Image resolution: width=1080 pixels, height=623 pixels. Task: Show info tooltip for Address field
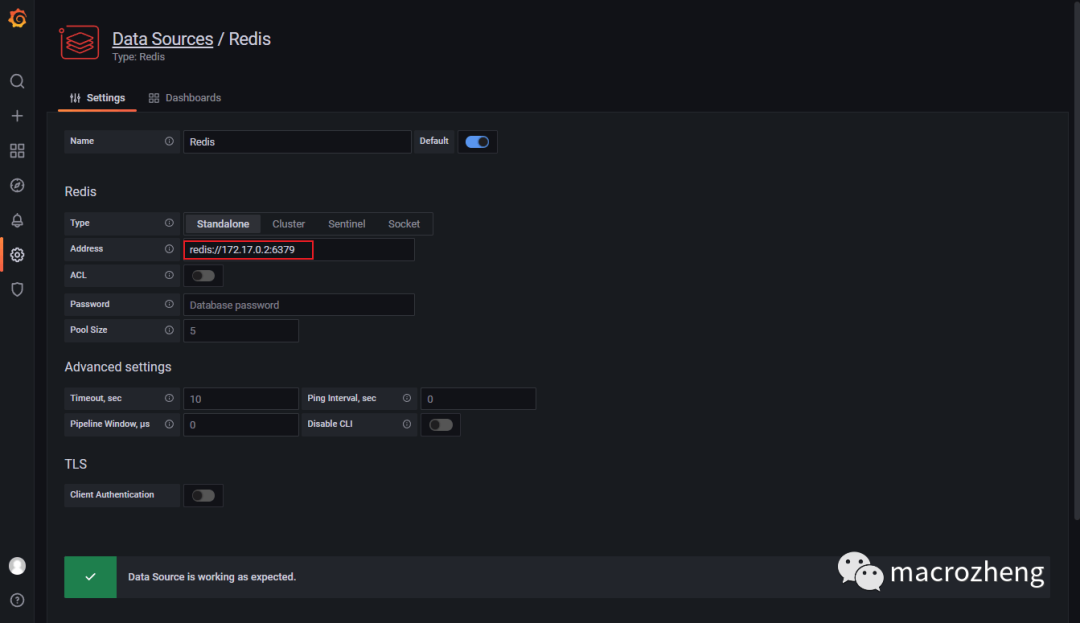(x=169, y=249)
